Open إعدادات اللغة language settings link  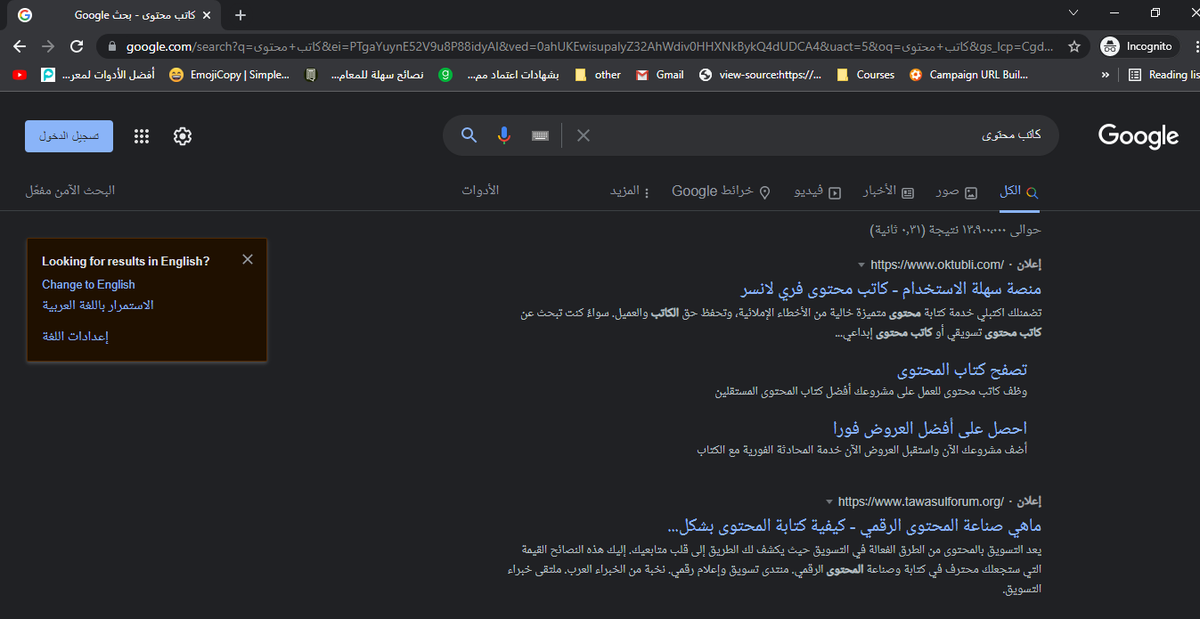tap(75, 336)
